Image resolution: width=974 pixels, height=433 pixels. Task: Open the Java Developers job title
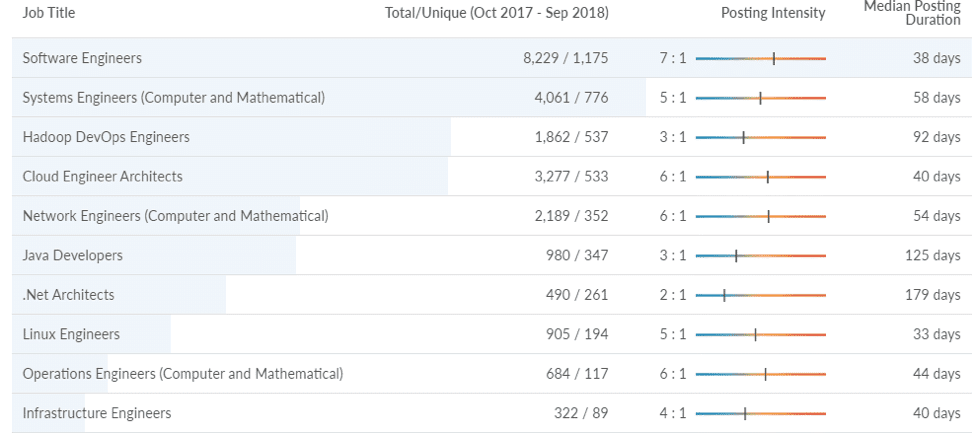pyautogui.click(x=73, y=256)
